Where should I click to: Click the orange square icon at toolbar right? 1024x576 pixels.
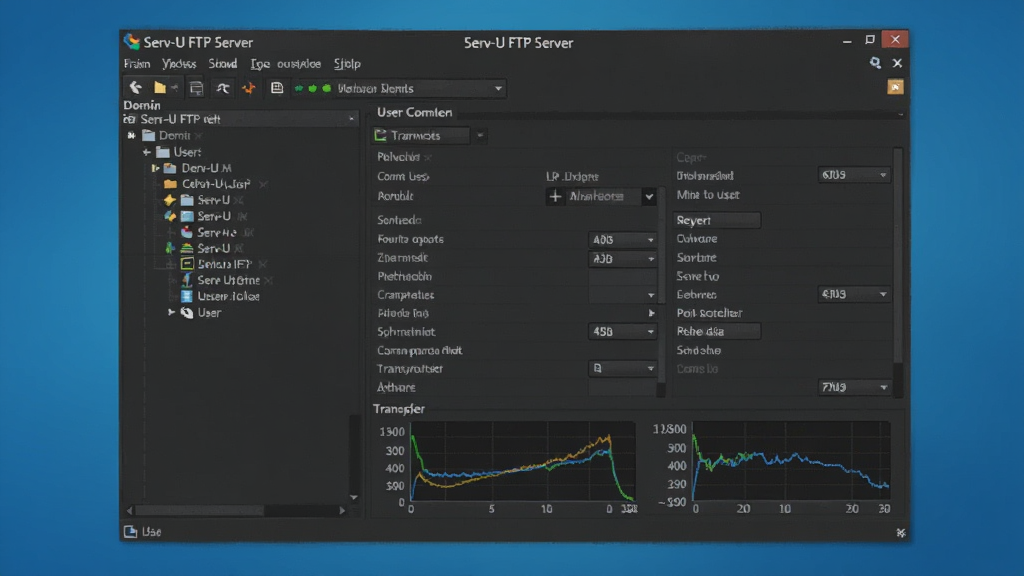coord(895,87)
